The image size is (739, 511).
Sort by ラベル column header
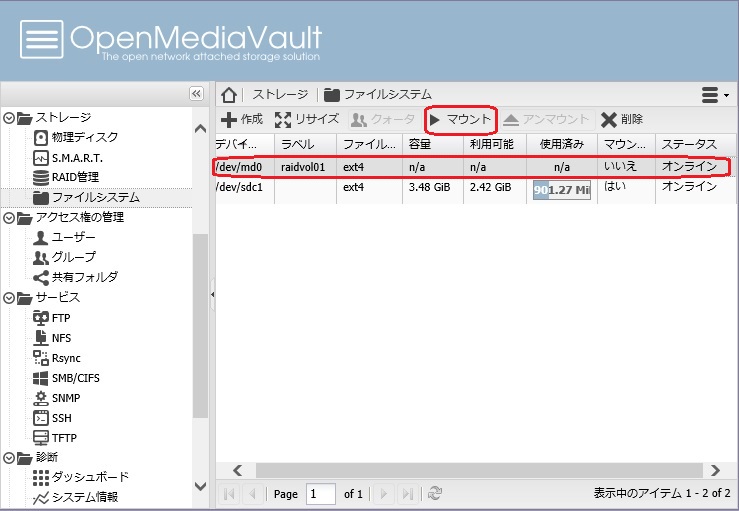[305, 144]
